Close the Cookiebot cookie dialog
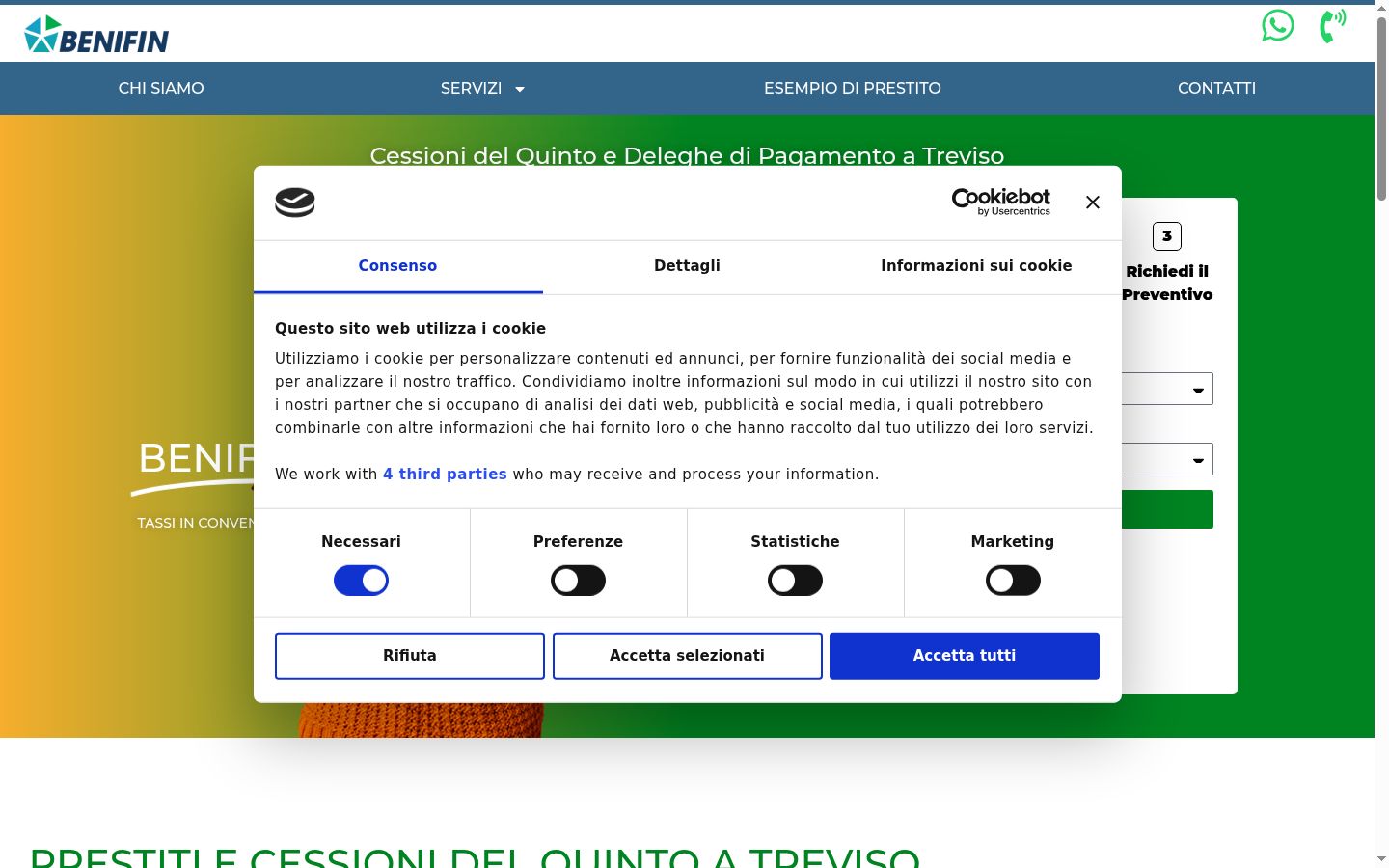Viewport: 1389px width, 868px height. coord(1092,203)
